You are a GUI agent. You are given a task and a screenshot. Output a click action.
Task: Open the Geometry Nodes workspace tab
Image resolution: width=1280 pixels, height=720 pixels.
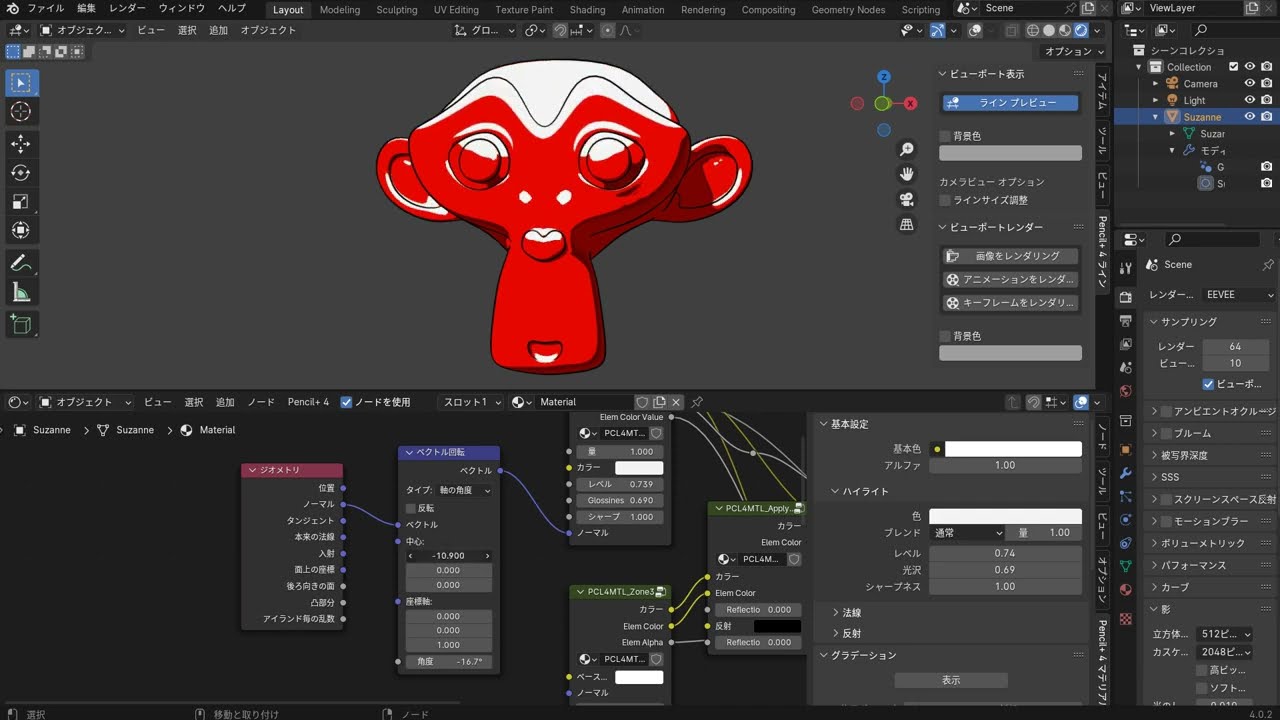point(848,10)
